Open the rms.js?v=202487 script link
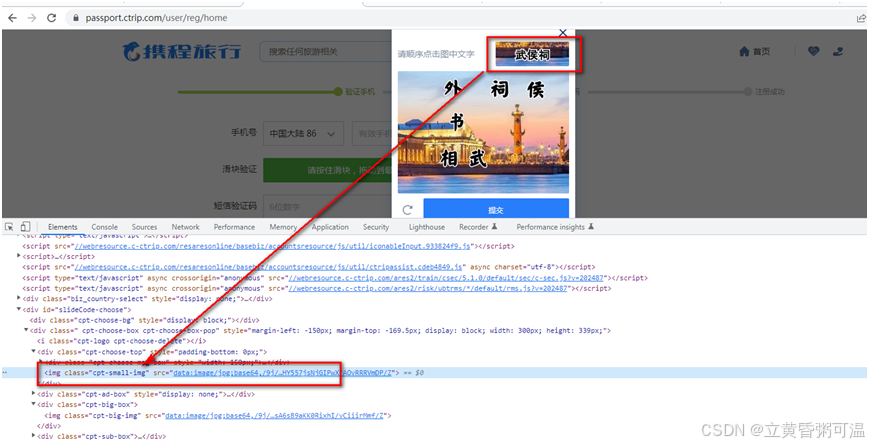 click(428, 288)
